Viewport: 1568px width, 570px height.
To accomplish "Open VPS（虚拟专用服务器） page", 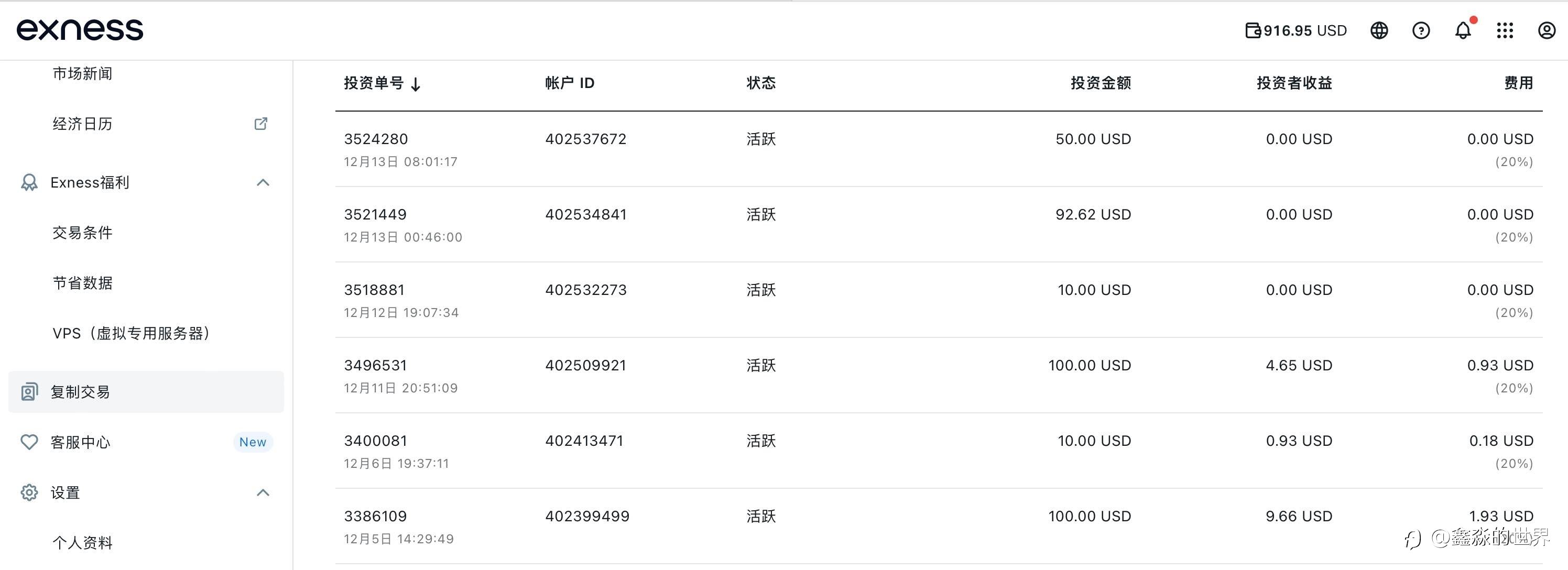I will pyautogui.click(x=131, y=333).
